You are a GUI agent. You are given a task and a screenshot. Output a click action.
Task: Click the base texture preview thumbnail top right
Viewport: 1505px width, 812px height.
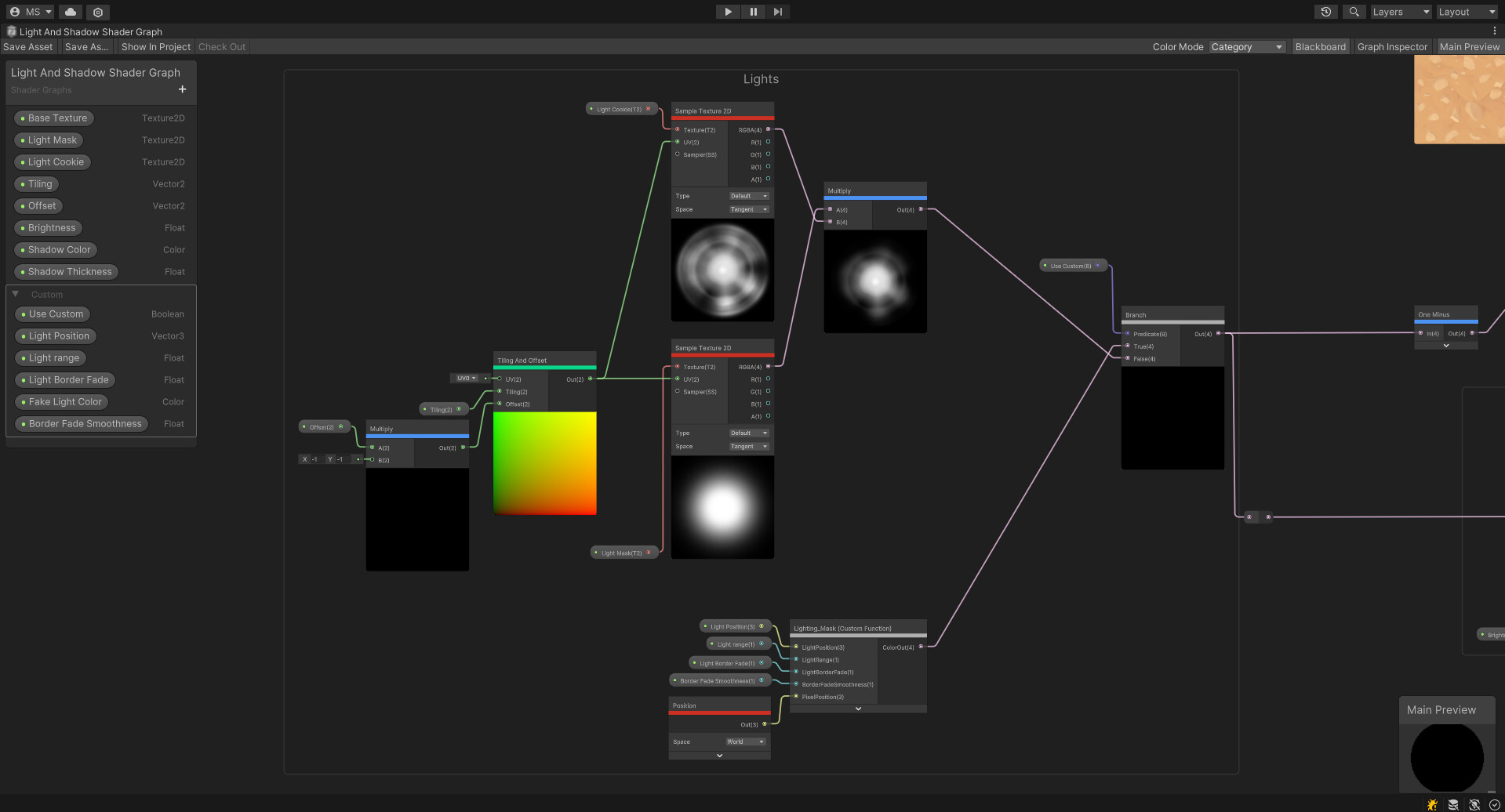pos(1460,99)
